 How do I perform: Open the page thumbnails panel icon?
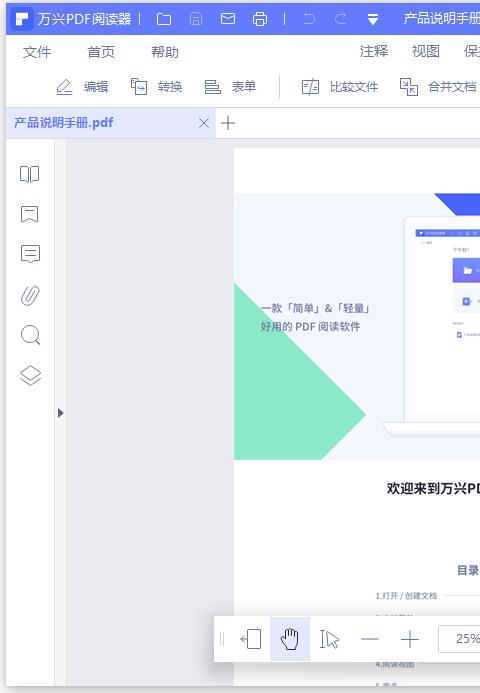point(30,174)
